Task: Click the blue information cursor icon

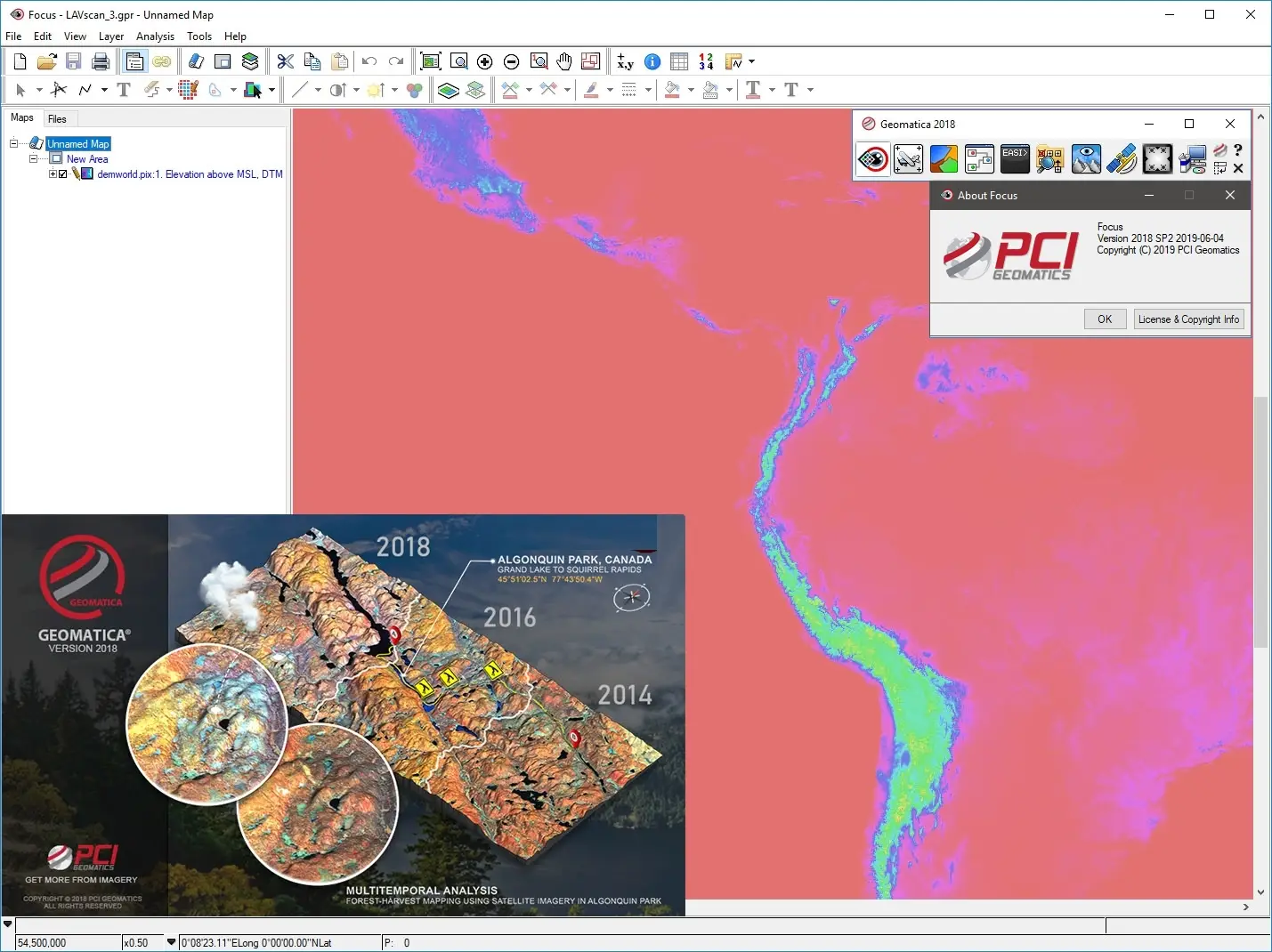Action: (x=652, y=61)
